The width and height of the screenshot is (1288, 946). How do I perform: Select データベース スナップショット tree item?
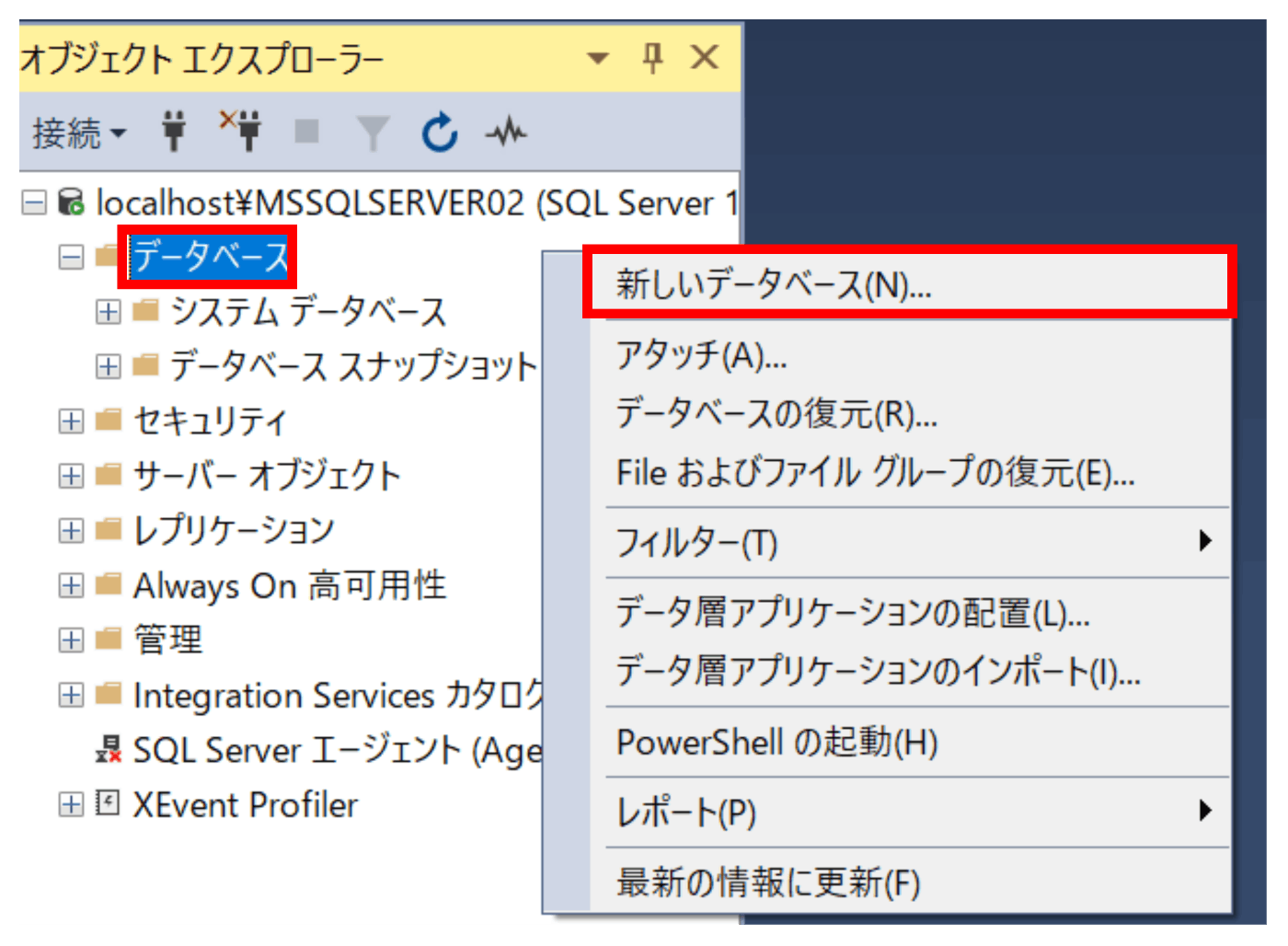point(353,366)
